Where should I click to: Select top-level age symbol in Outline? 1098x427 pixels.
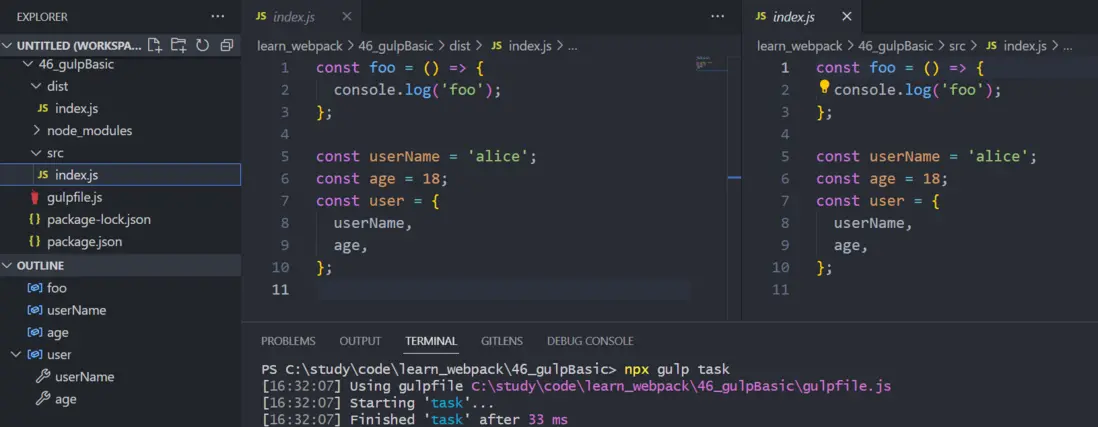pos(57,332)
